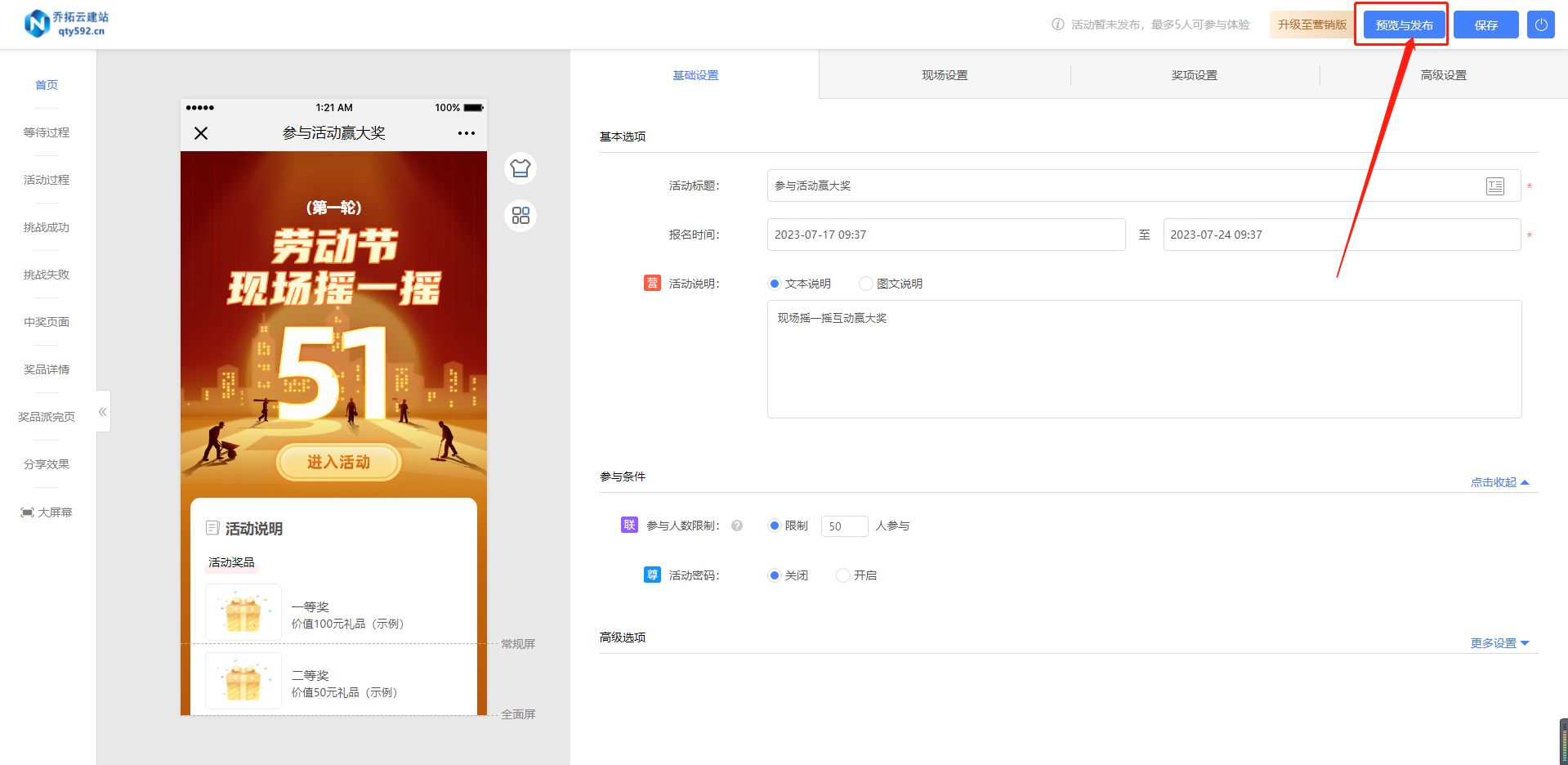Open 首页 in left sidebar

(x=47, y=85)
